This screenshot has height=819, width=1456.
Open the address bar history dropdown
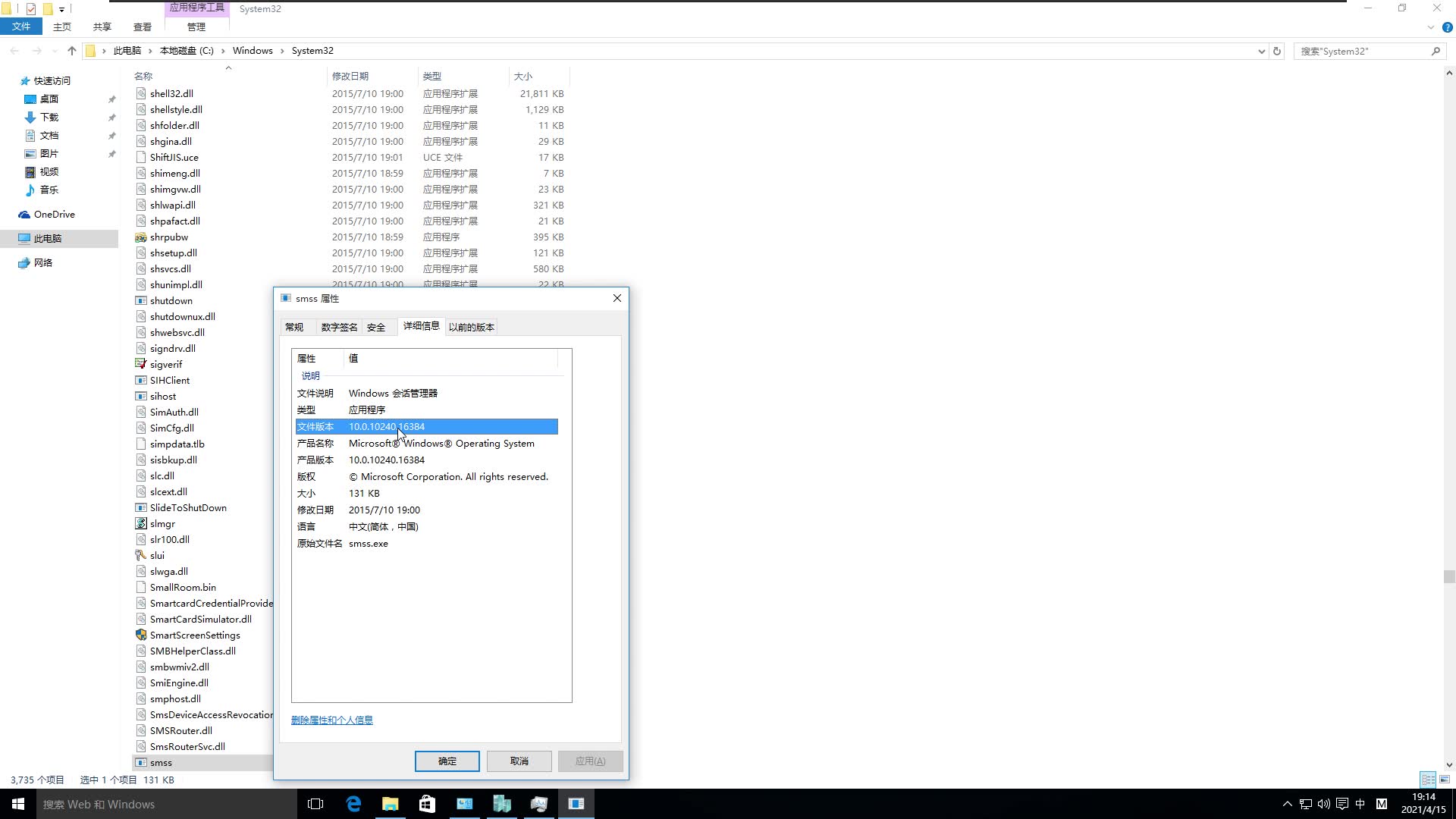(x=1261, y=51)
